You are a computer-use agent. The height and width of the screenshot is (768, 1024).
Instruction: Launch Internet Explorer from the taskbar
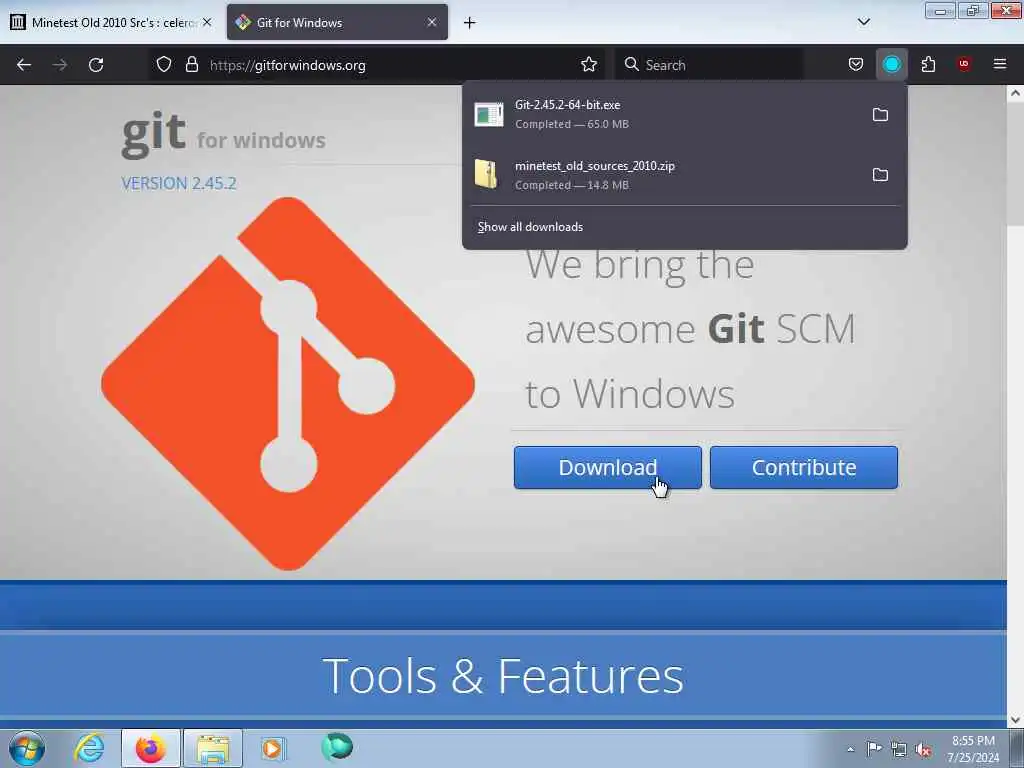[x=89, y=748]
